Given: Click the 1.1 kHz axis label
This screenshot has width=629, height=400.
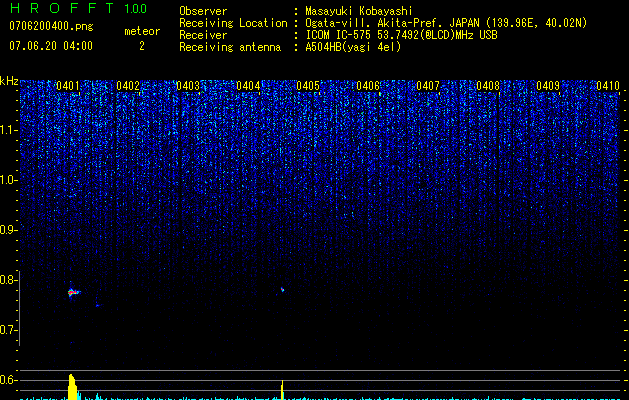Looking at the screenshot, I should [9, 130].
